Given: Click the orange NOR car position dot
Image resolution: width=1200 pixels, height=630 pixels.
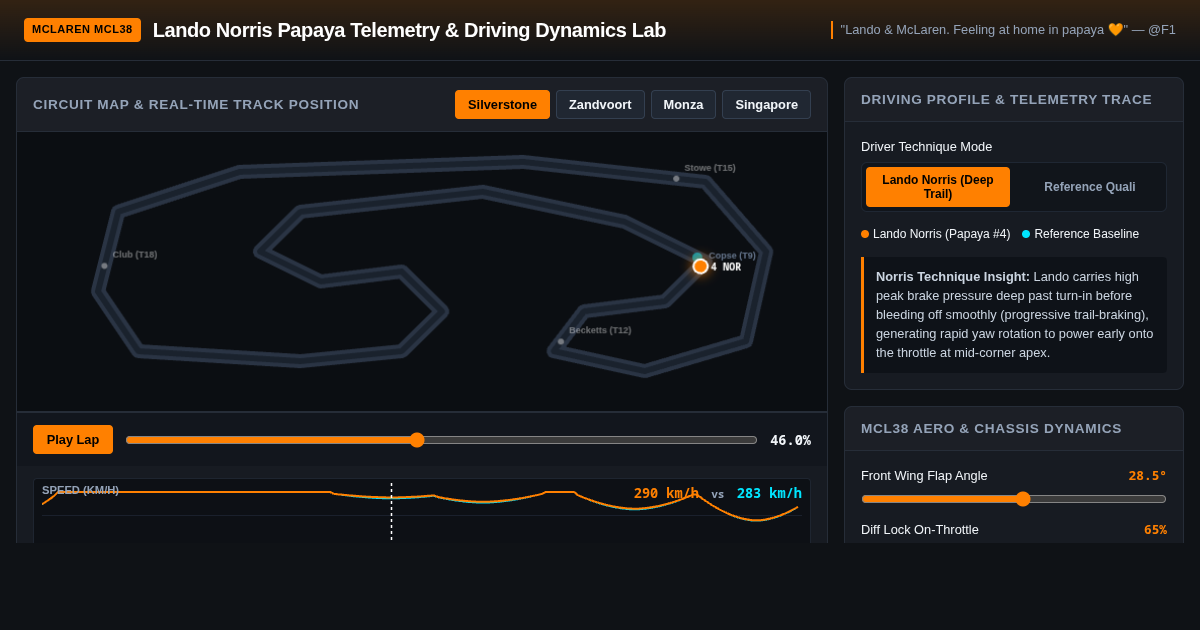Looking at the screenshot, I should click(x=701, y=266).
